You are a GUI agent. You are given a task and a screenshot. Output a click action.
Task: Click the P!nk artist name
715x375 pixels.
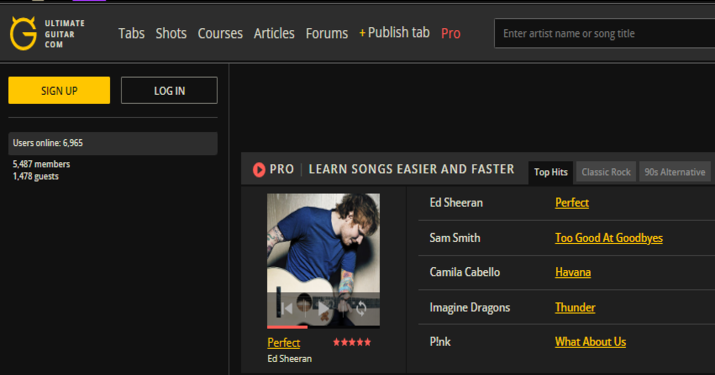pos(440,342)
